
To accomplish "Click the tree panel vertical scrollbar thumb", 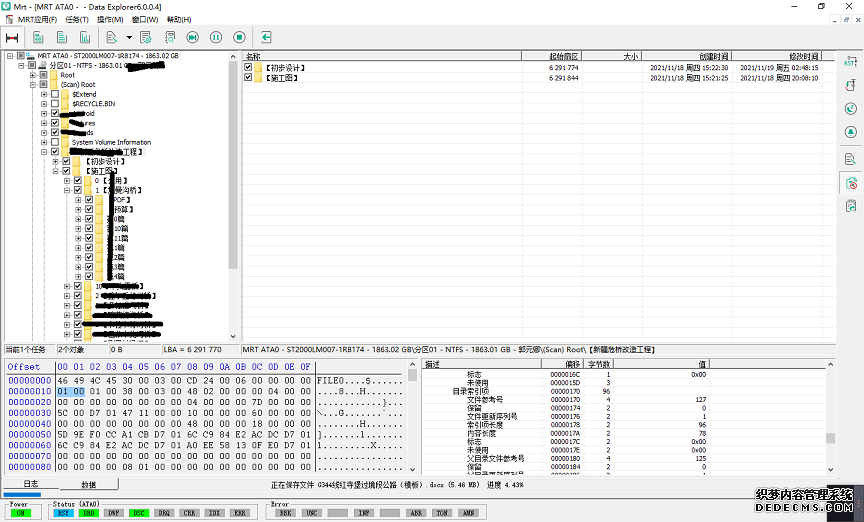I will [x=233, y=164].
